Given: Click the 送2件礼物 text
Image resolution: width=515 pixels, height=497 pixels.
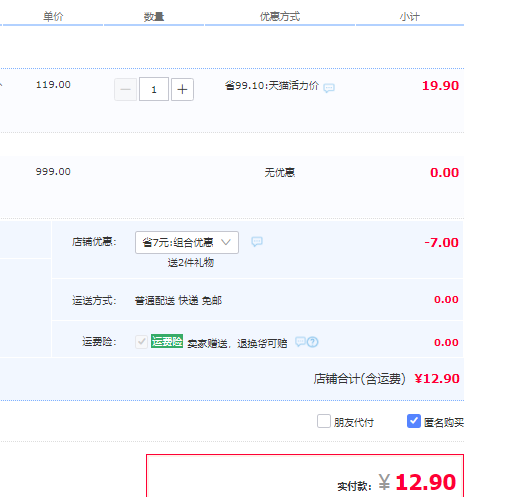Looking at the screenshot, I should click(190, 263).
